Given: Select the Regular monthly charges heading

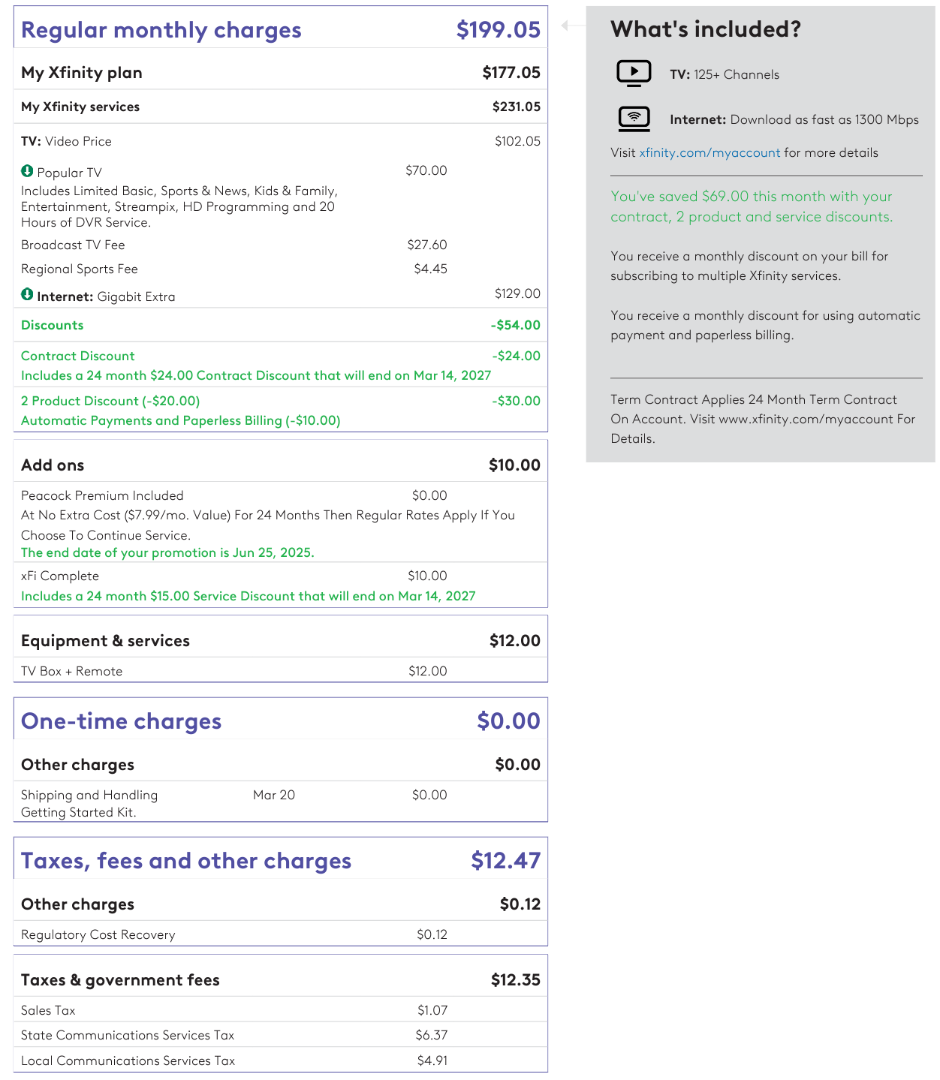Looking at the screenshot, I should pyautogui.click(x=161, y=30).
